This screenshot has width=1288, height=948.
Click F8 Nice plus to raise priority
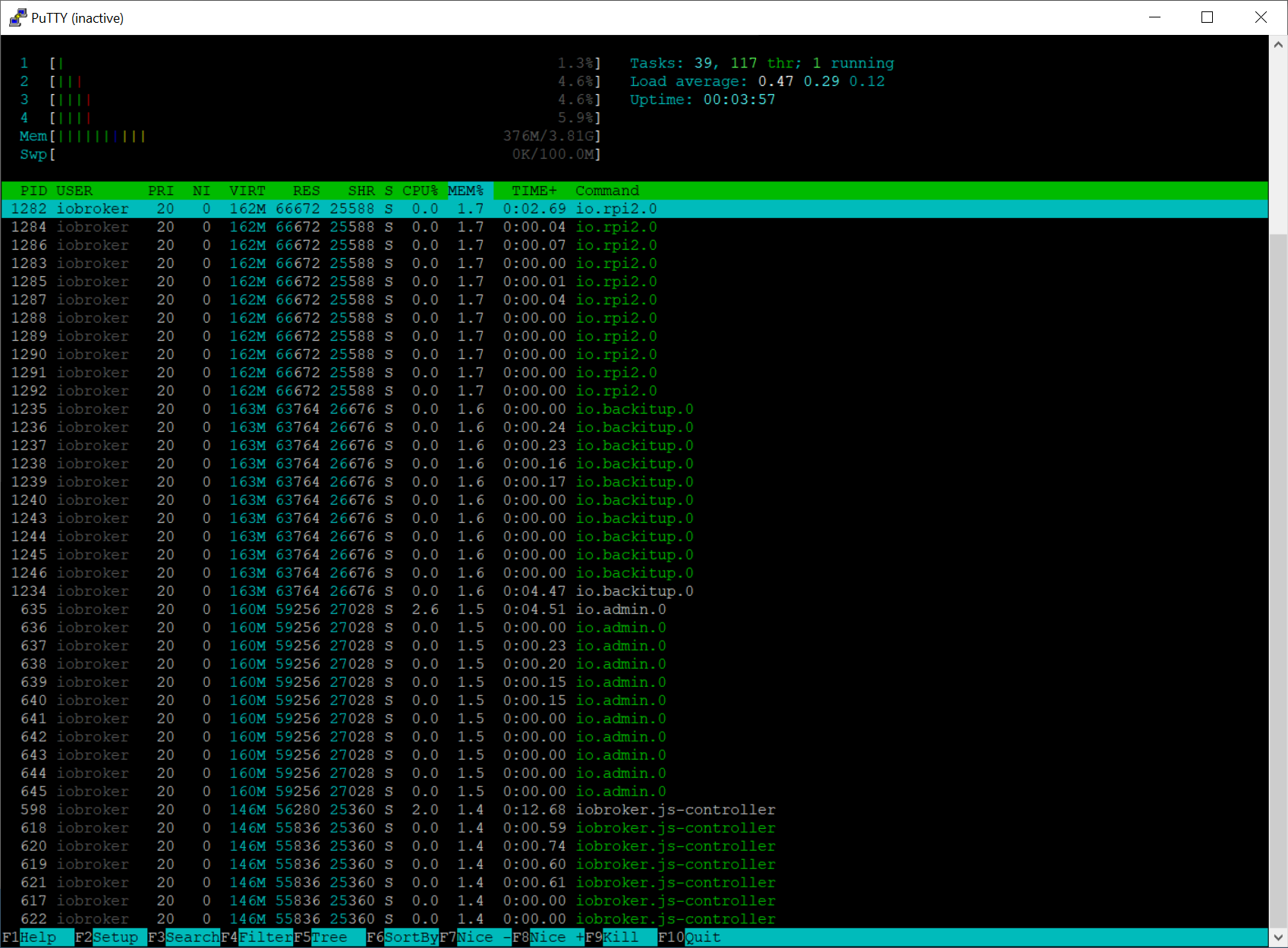[548, 937]
